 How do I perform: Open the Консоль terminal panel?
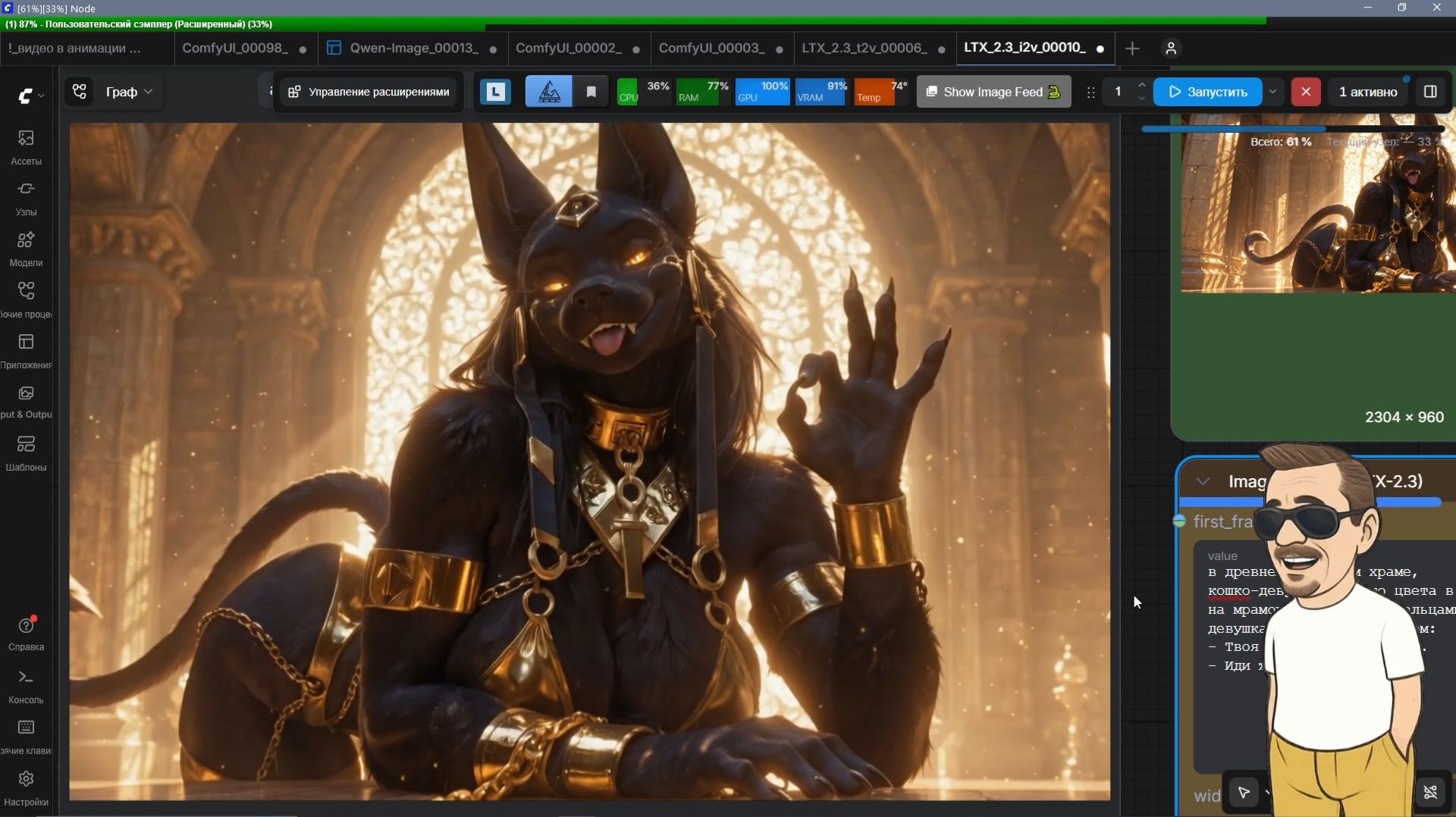pos(26,686)
